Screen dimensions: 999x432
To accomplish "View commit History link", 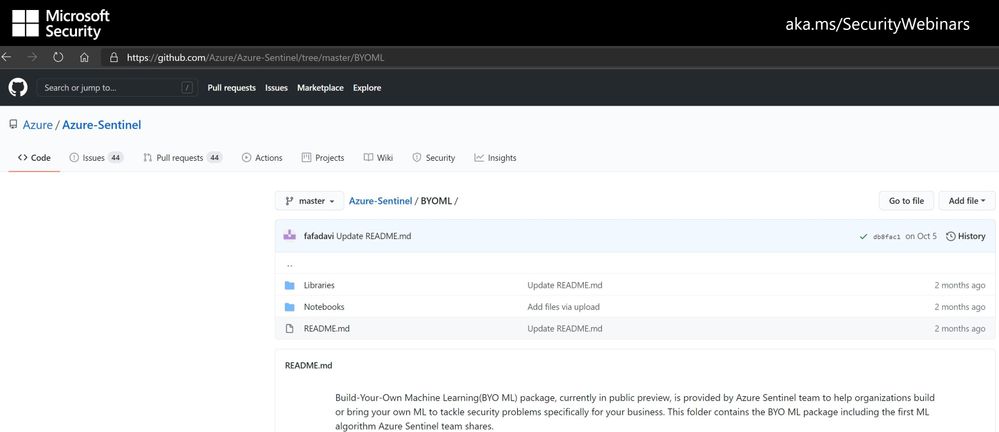I will (x=966, y=237).
